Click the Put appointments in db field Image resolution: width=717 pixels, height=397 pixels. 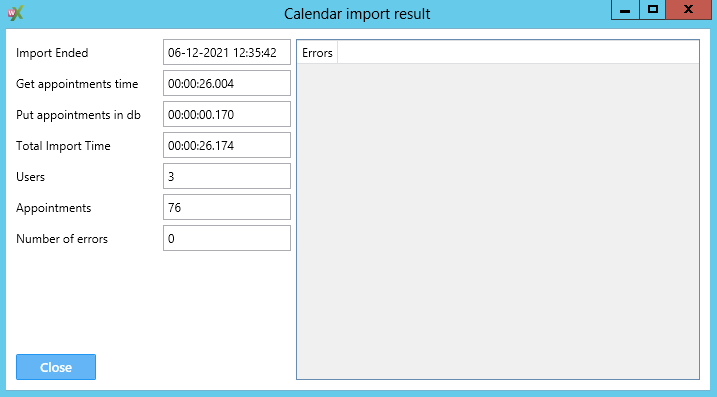click(x=227, y=114)
